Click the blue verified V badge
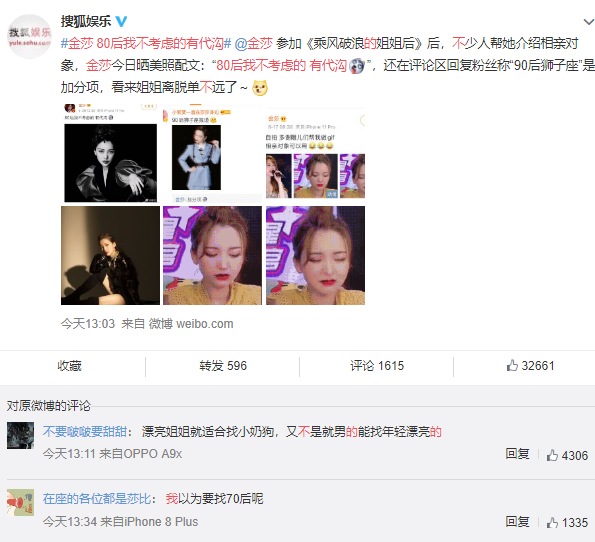 [121, 21]
